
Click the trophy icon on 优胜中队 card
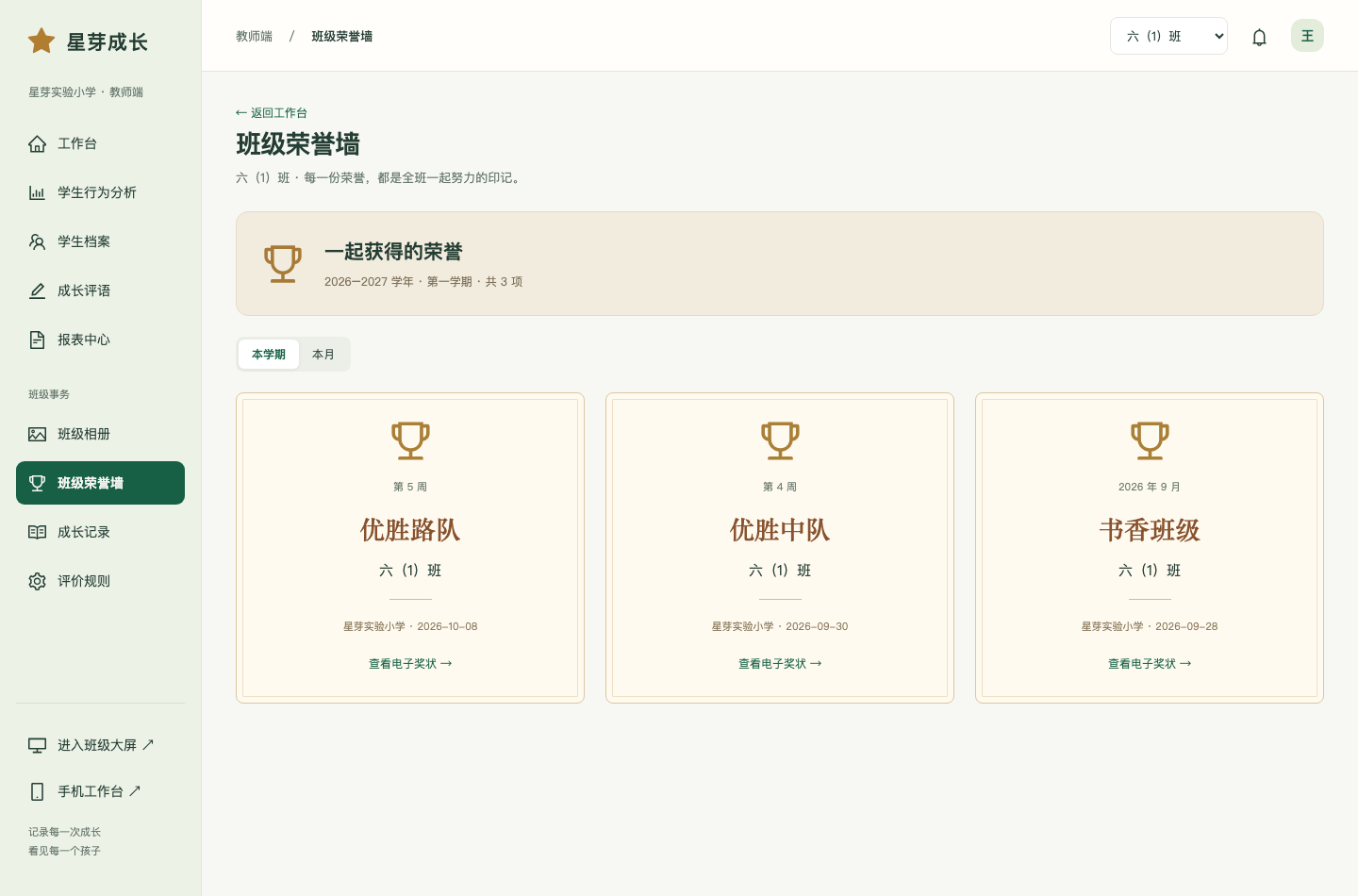point(780,440)
